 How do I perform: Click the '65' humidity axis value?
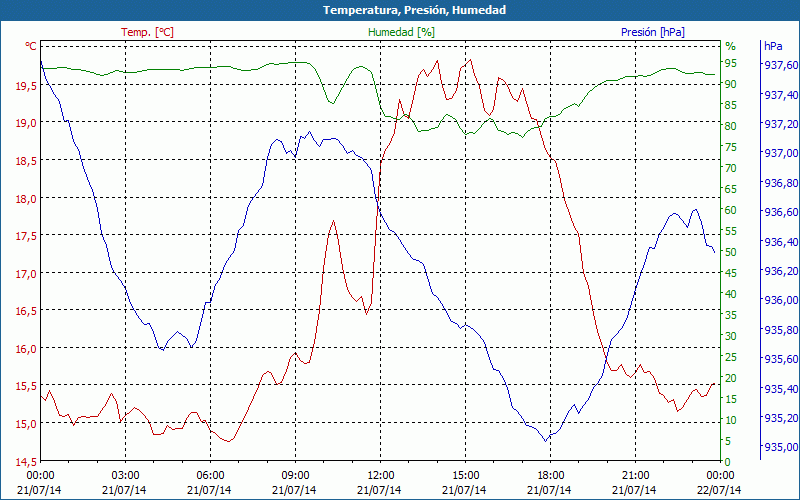click(x=731, y=189)
